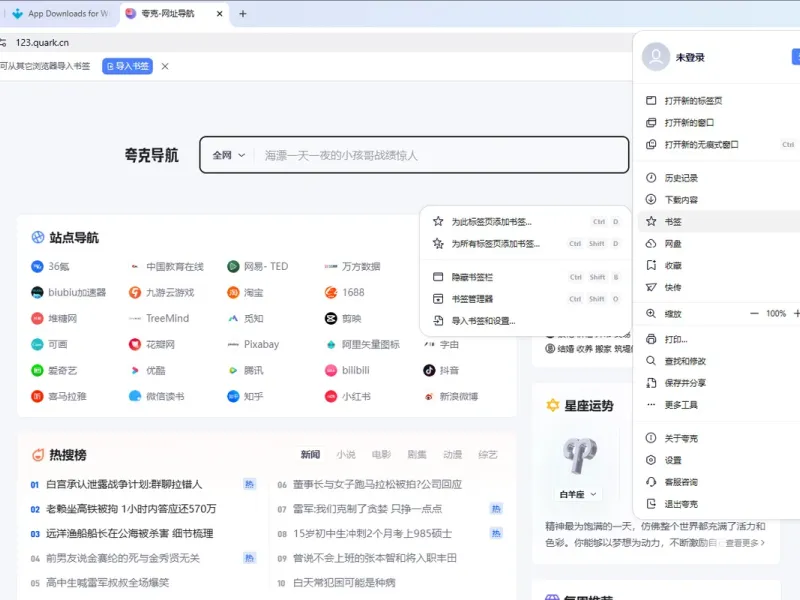
Task: Switch hot list to 小说 tab
Action: click(346, 454)
